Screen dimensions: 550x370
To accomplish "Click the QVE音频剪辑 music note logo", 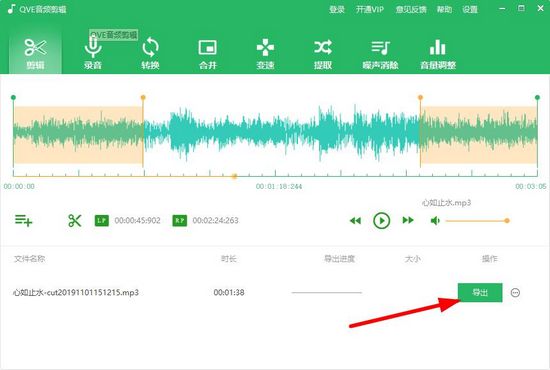I will (x=11, y=9).
